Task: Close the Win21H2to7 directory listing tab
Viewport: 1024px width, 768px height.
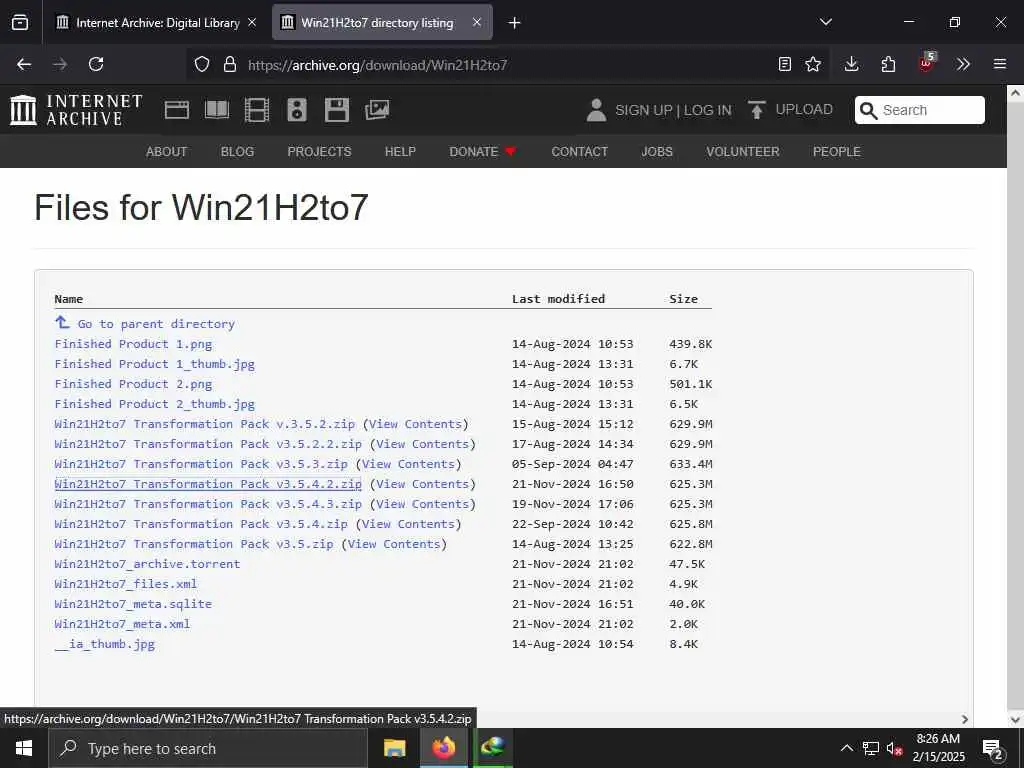Action: point(477,22)
